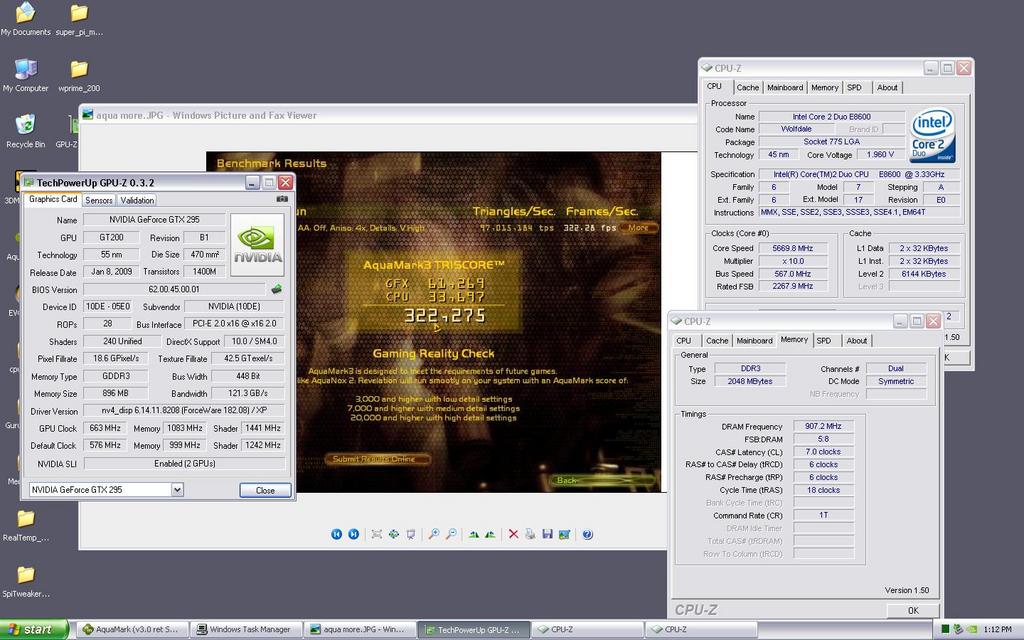Viewport: 1024px width, 640px height.
Task: Click the BIOS Version field in GPU-Z
Action: point(174,289)
